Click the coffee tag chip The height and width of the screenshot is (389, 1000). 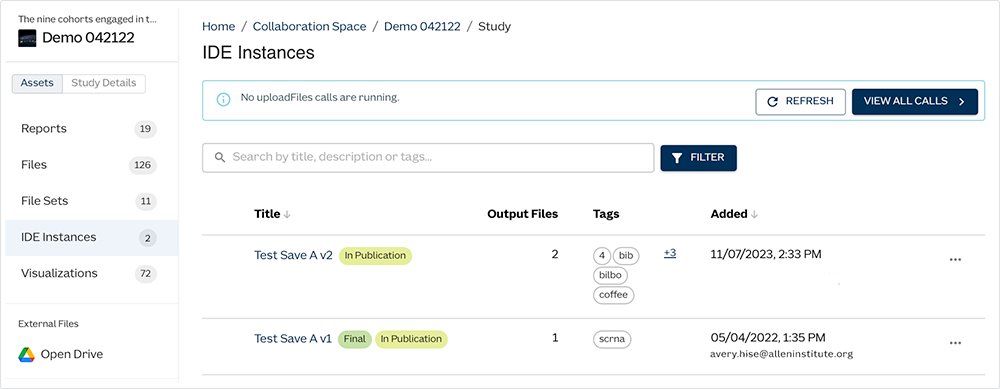(614, 295)
